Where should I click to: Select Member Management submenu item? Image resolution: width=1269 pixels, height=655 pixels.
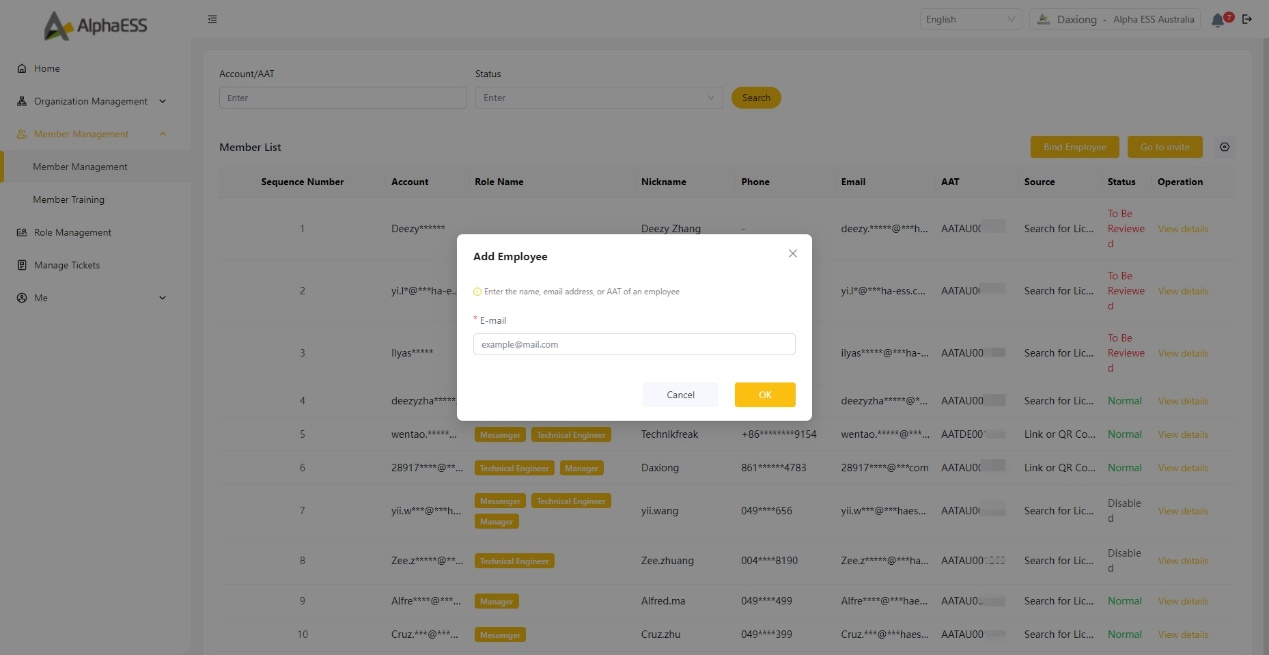tap(80, 167)
